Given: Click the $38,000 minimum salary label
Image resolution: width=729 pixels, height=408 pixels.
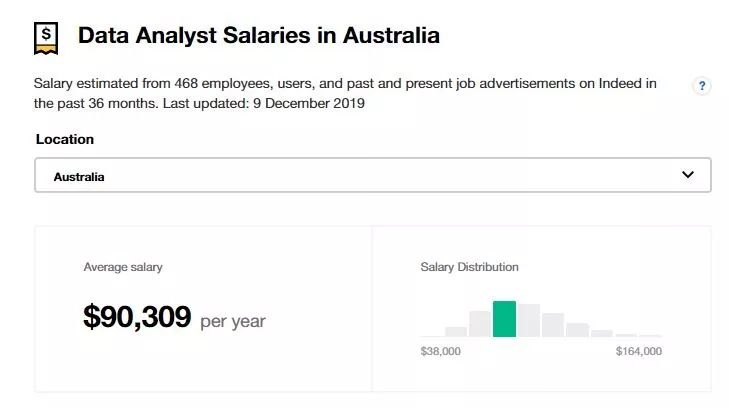Looking at the screenshot, I should pos(441,351).
